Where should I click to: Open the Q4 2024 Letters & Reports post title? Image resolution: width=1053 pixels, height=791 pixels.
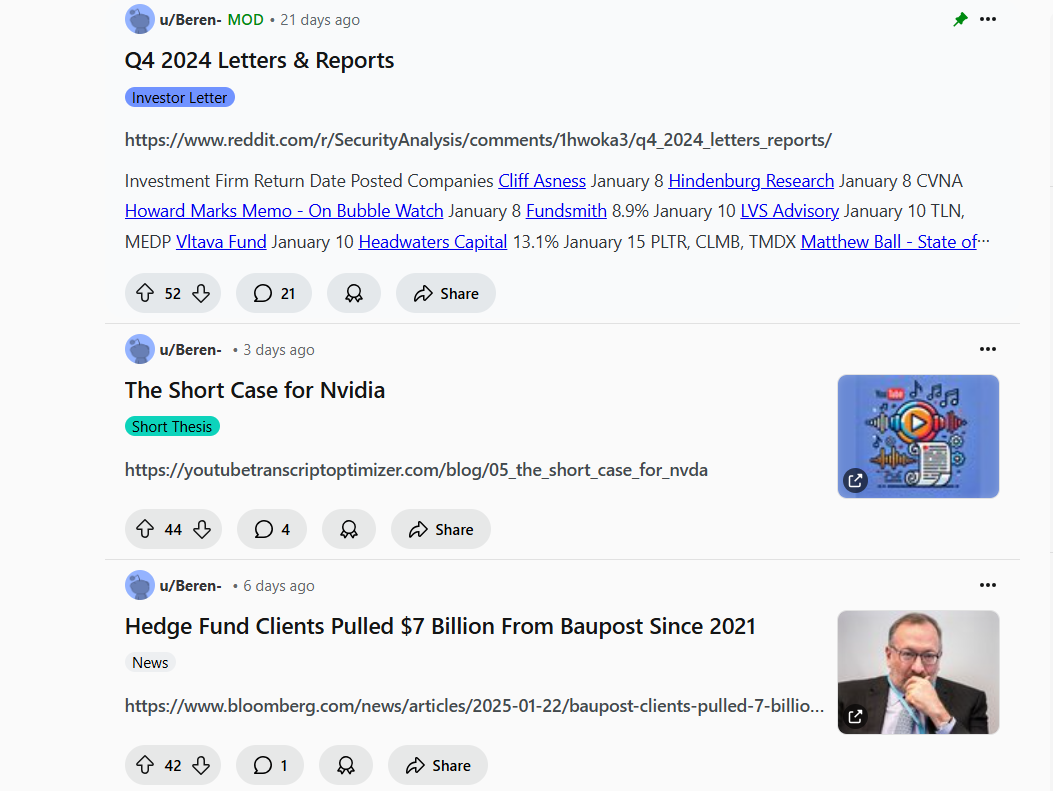coord(259,60)
